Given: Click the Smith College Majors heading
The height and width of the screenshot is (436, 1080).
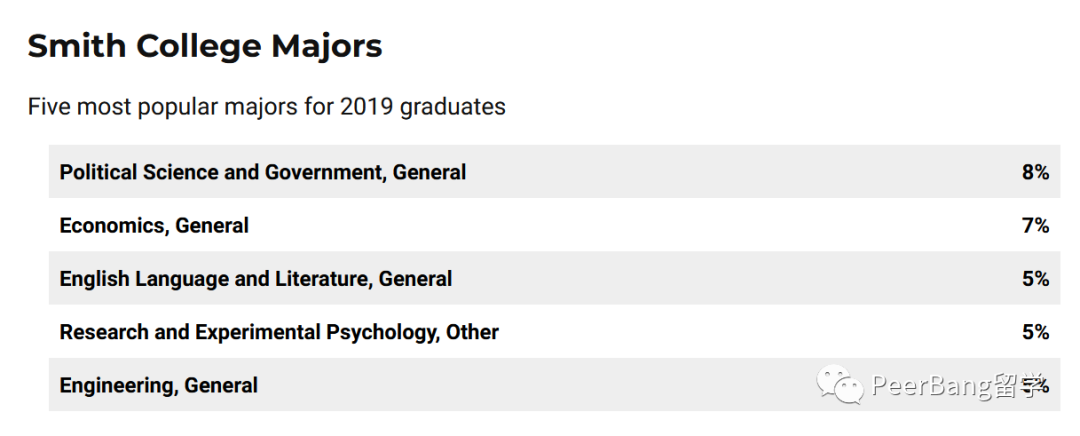Looking at the screenshot, I should [x=205, y=47].
